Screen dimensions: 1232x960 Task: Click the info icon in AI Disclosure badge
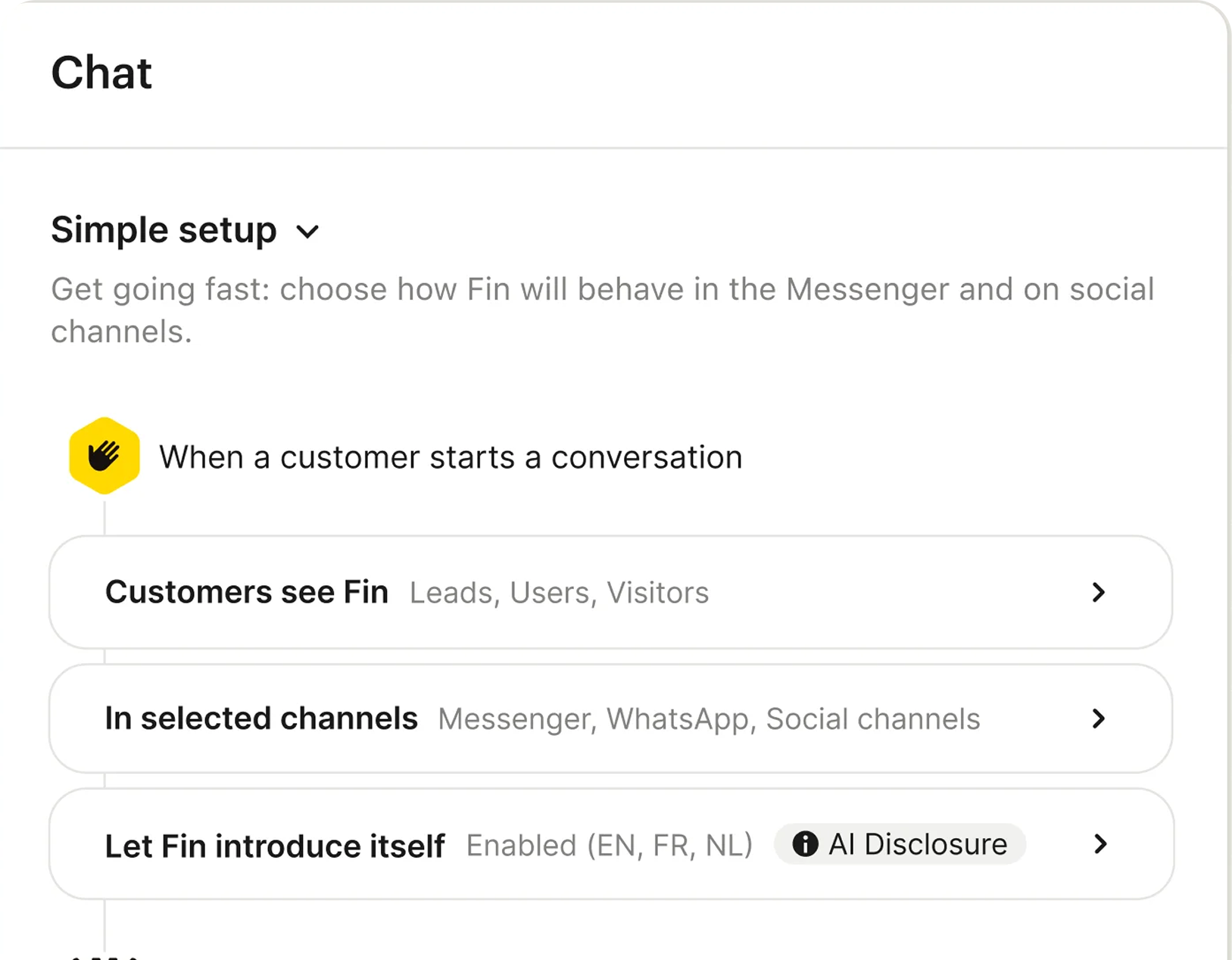[x=805, y=843]
